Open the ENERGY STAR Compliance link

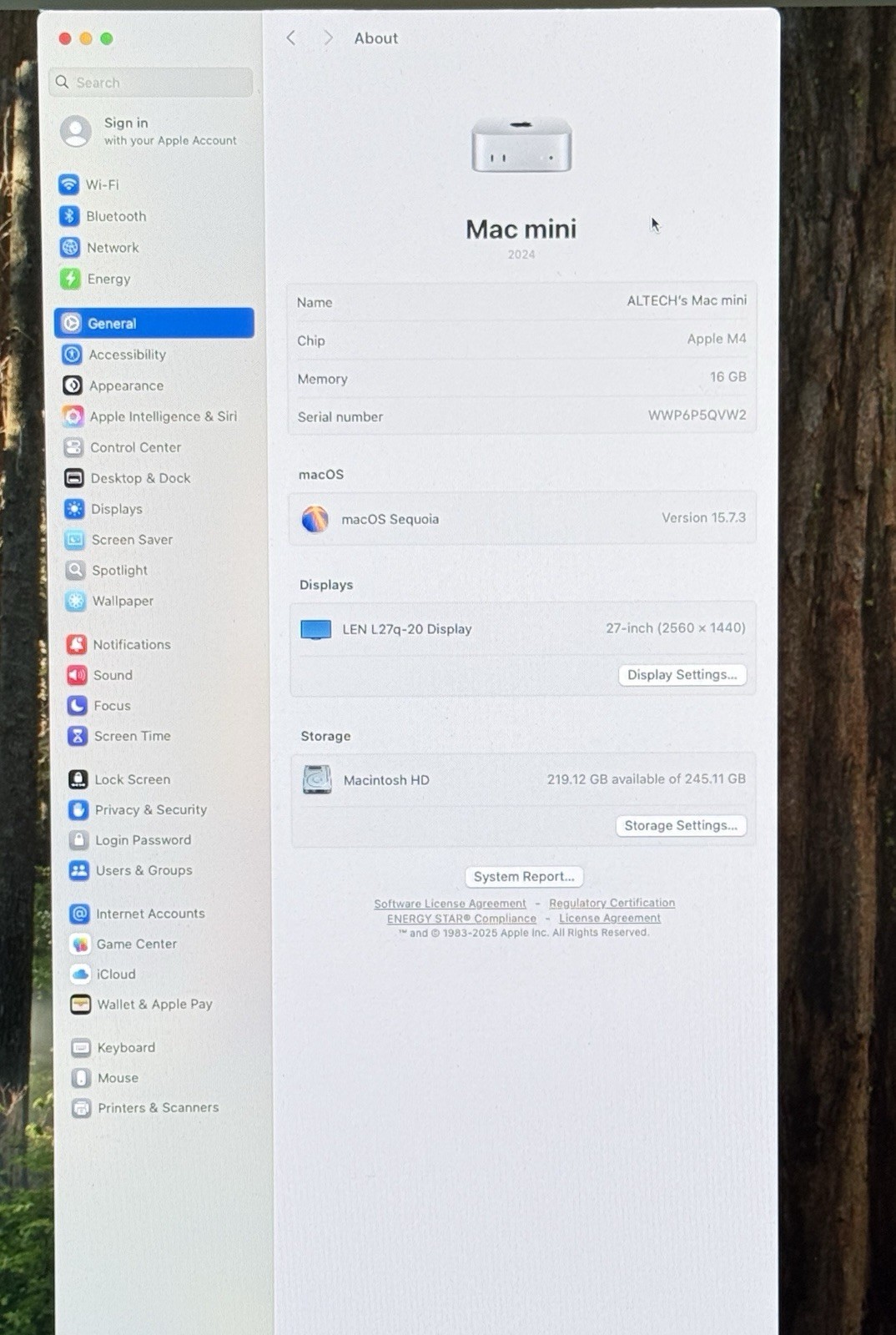pos(461,919)
